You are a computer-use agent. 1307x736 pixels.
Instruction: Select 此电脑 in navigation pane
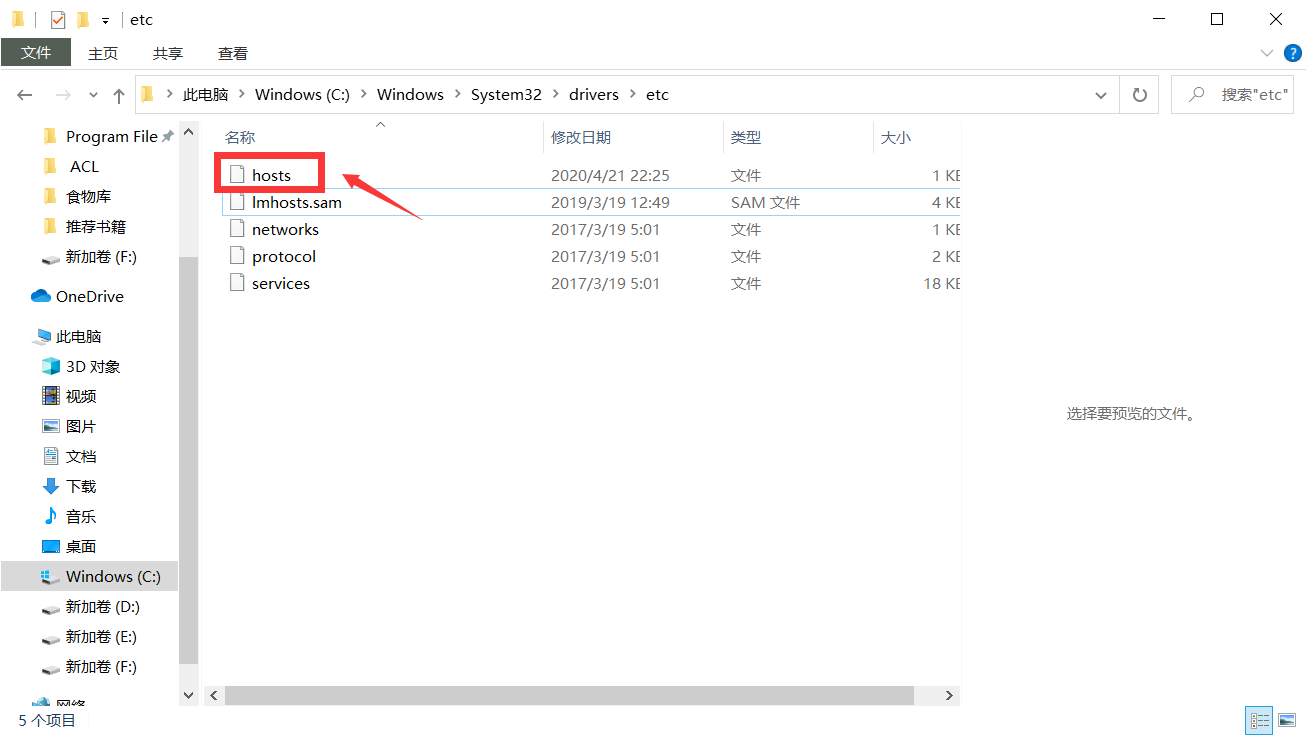[x=78, y=336]
